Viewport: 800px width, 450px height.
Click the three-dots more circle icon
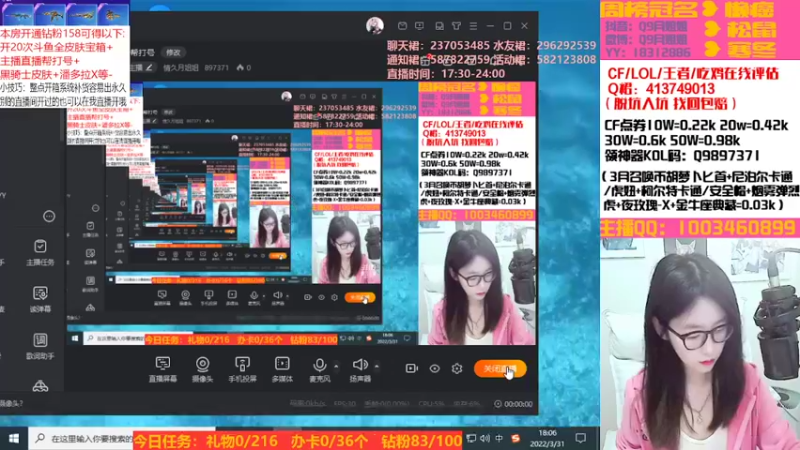click(49, 216)
